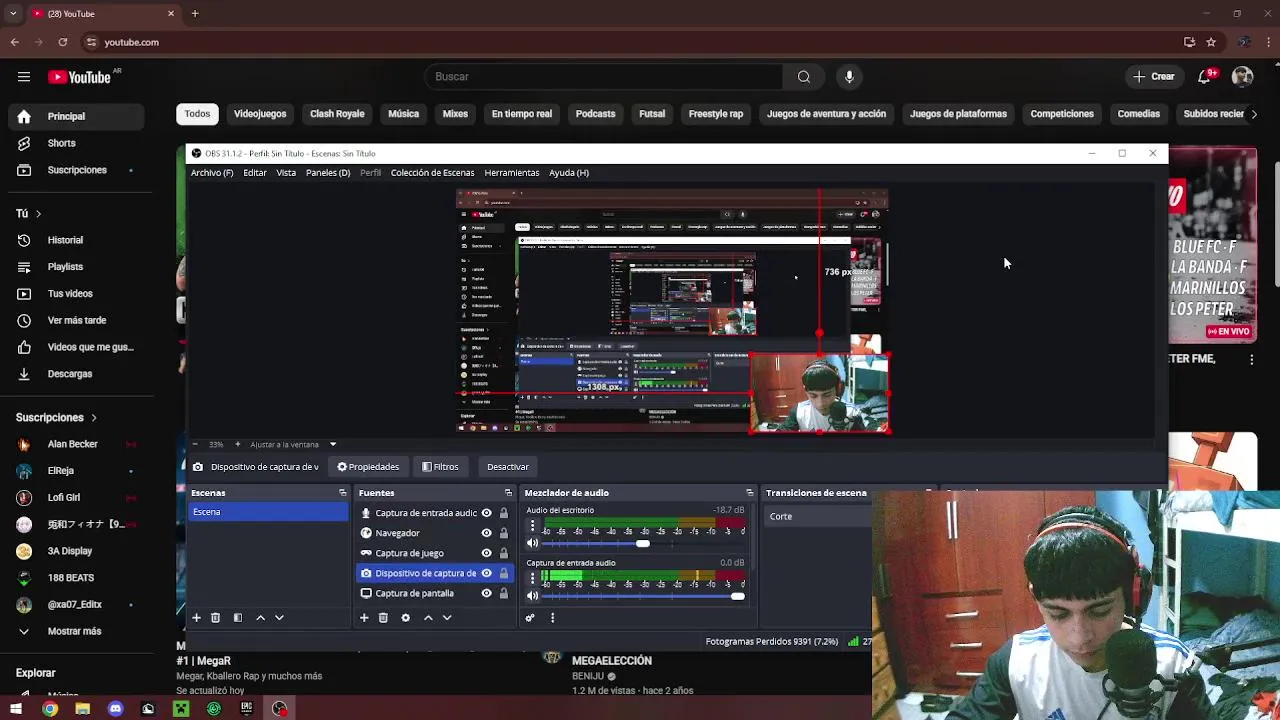Open the Editar menu in OBS

(255, 173)
